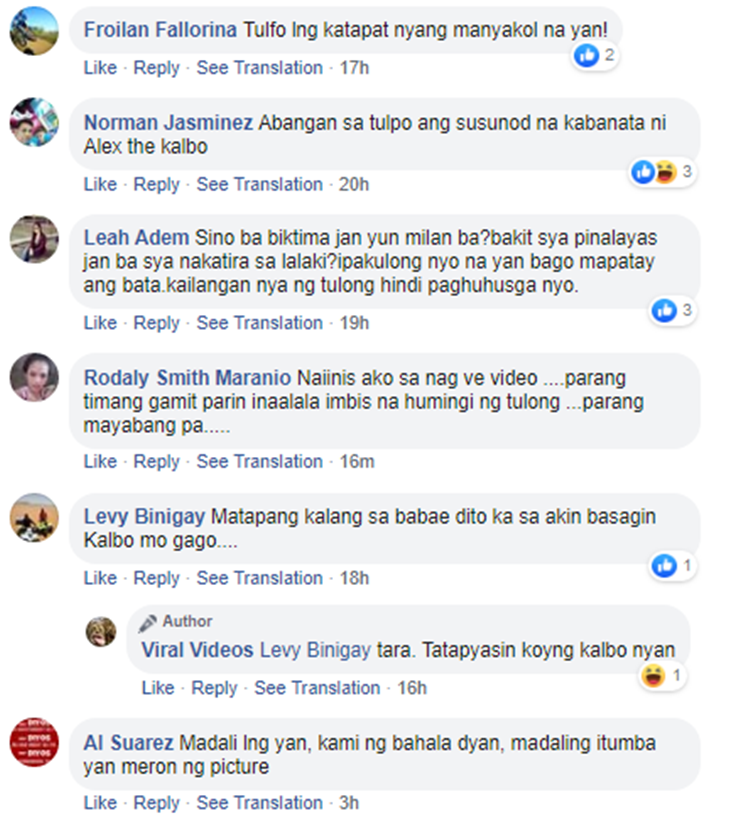This screenshot has width=750, height=823.
Task: View the like reactions on Leah Adem's comment
Action: (x=673, y=311)
